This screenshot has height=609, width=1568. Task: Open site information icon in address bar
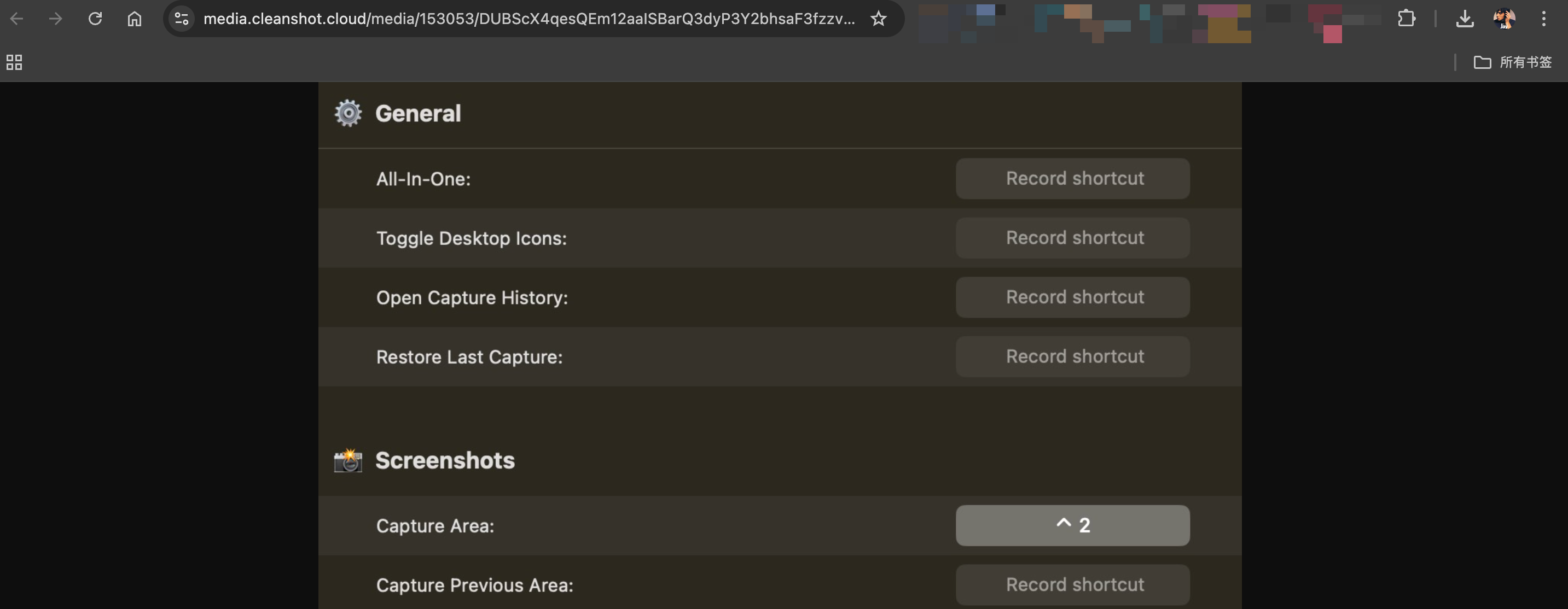[x=182, y=19]
